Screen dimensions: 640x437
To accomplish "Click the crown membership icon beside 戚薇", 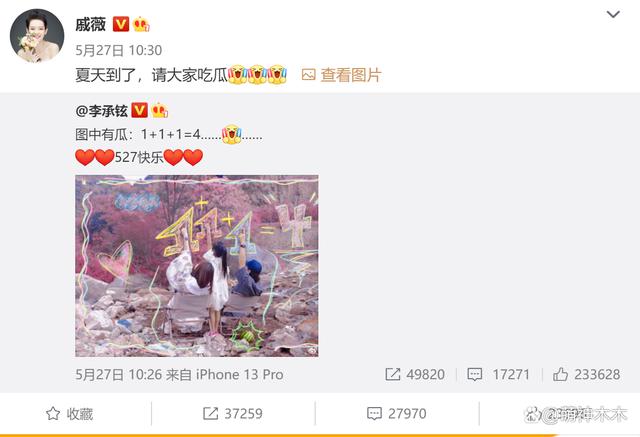I will pyautogui.click(x=141, y=24).
